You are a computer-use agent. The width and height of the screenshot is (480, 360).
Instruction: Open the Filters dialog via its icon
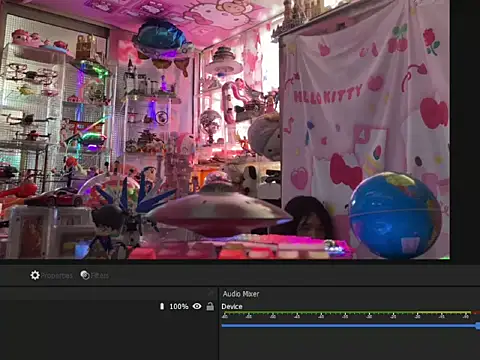[85, 275]
